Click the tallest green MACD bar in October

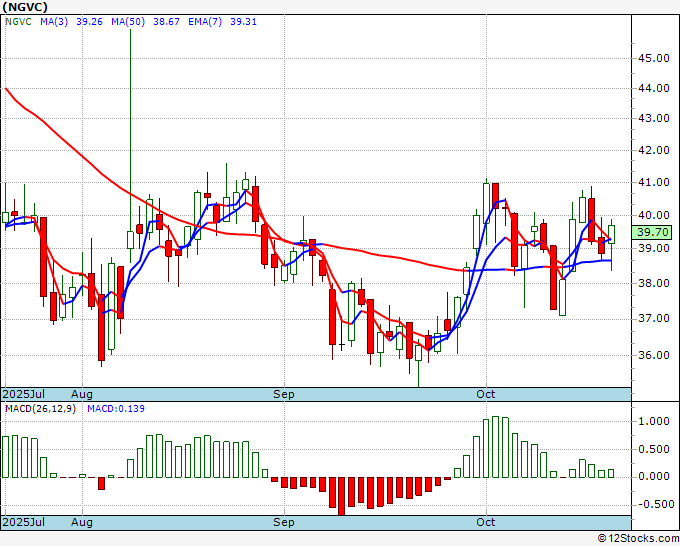(x=496, y=447)
